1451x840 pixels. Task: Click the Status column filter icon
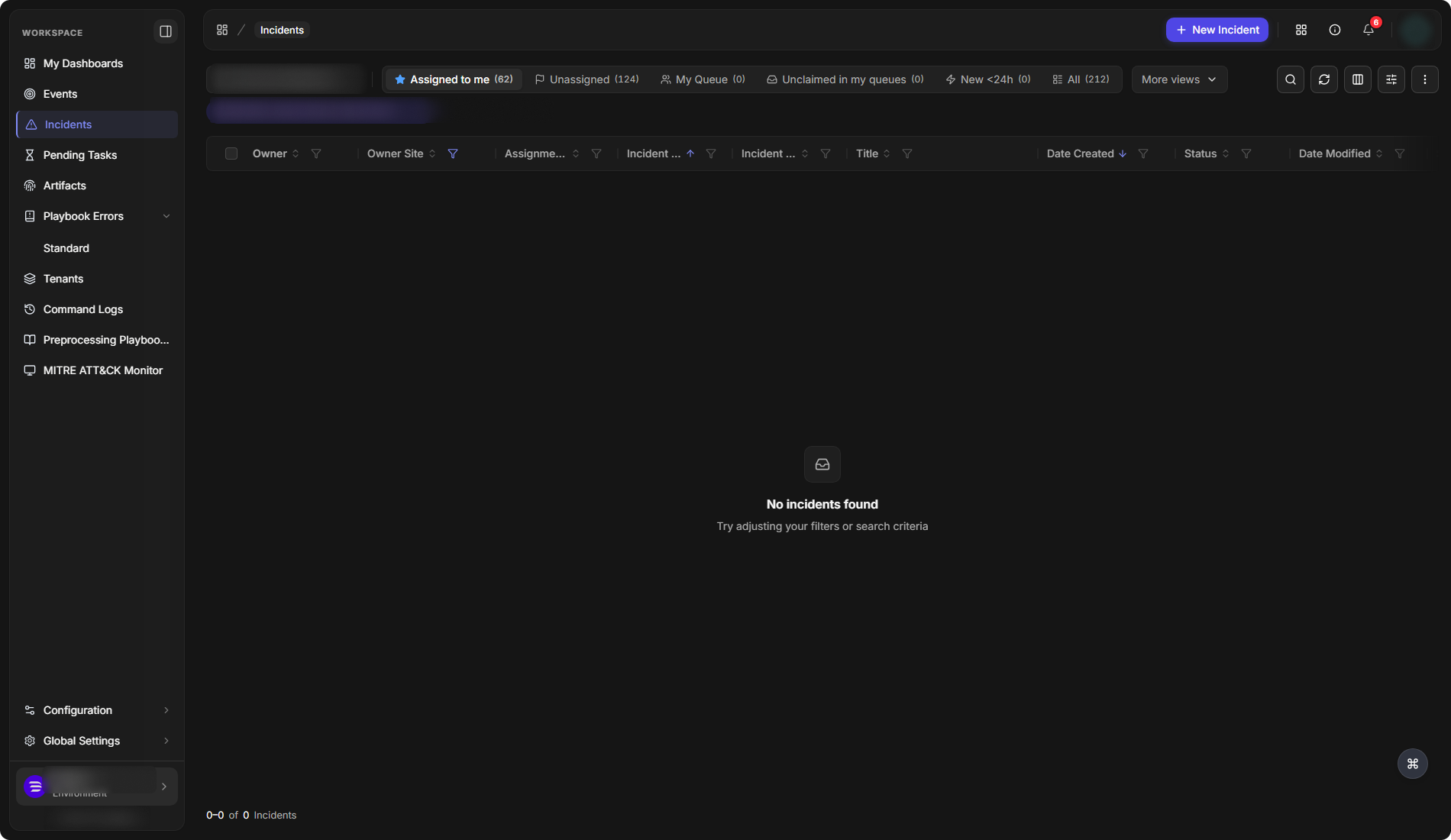point(1246,153)
